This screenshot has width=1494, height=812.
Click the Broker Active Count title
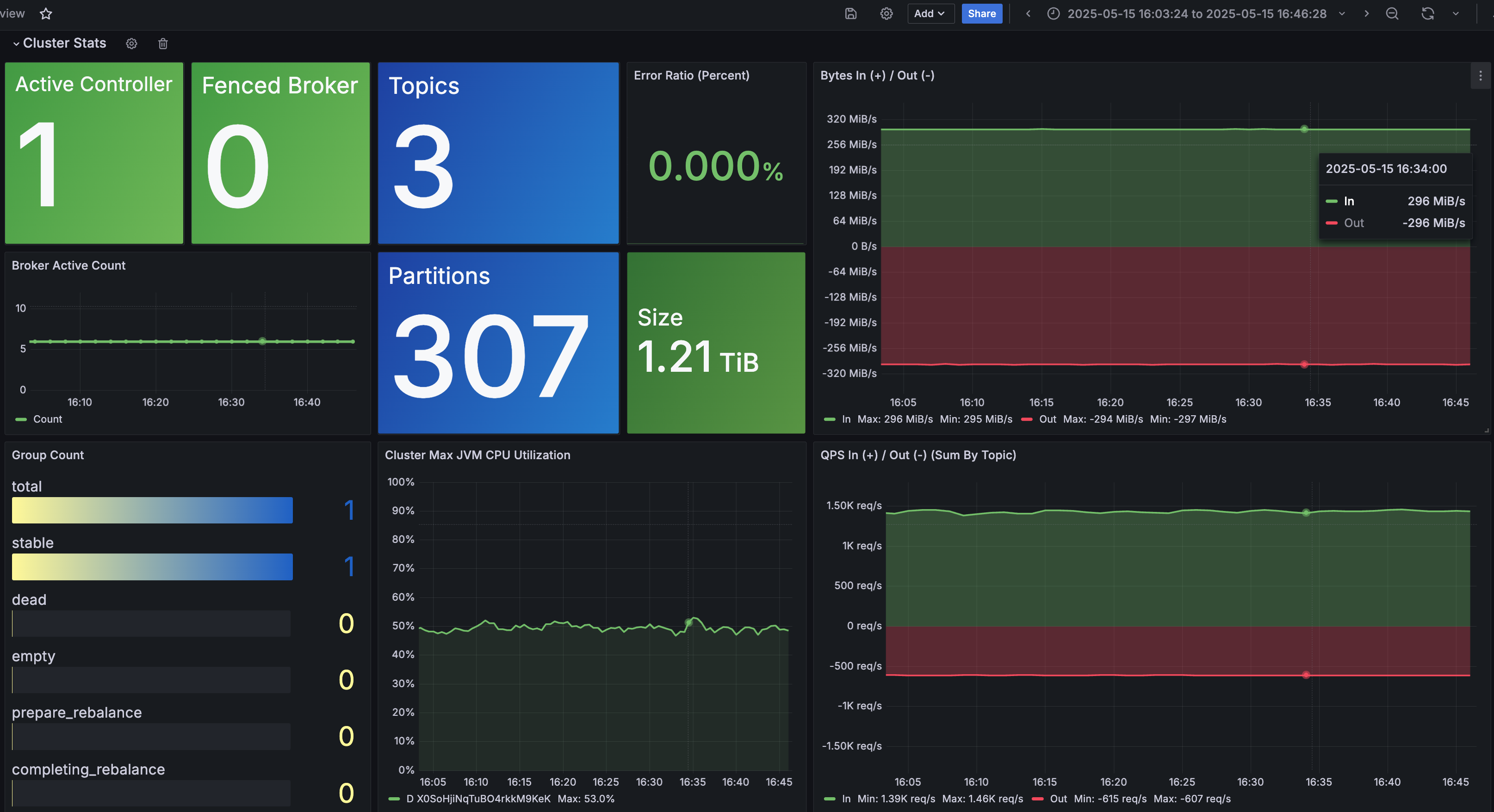[x=68, y=265]
